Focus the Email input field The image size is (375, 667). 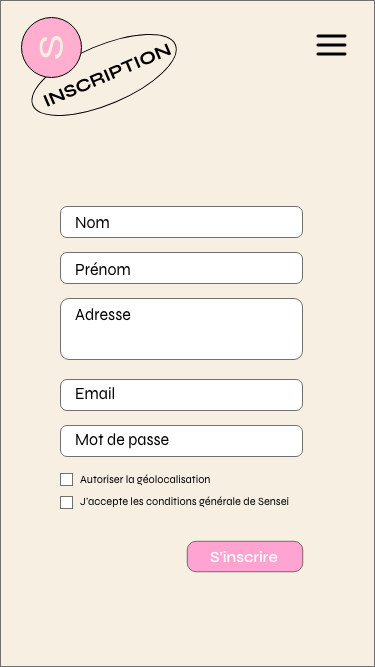click(182, 395)
